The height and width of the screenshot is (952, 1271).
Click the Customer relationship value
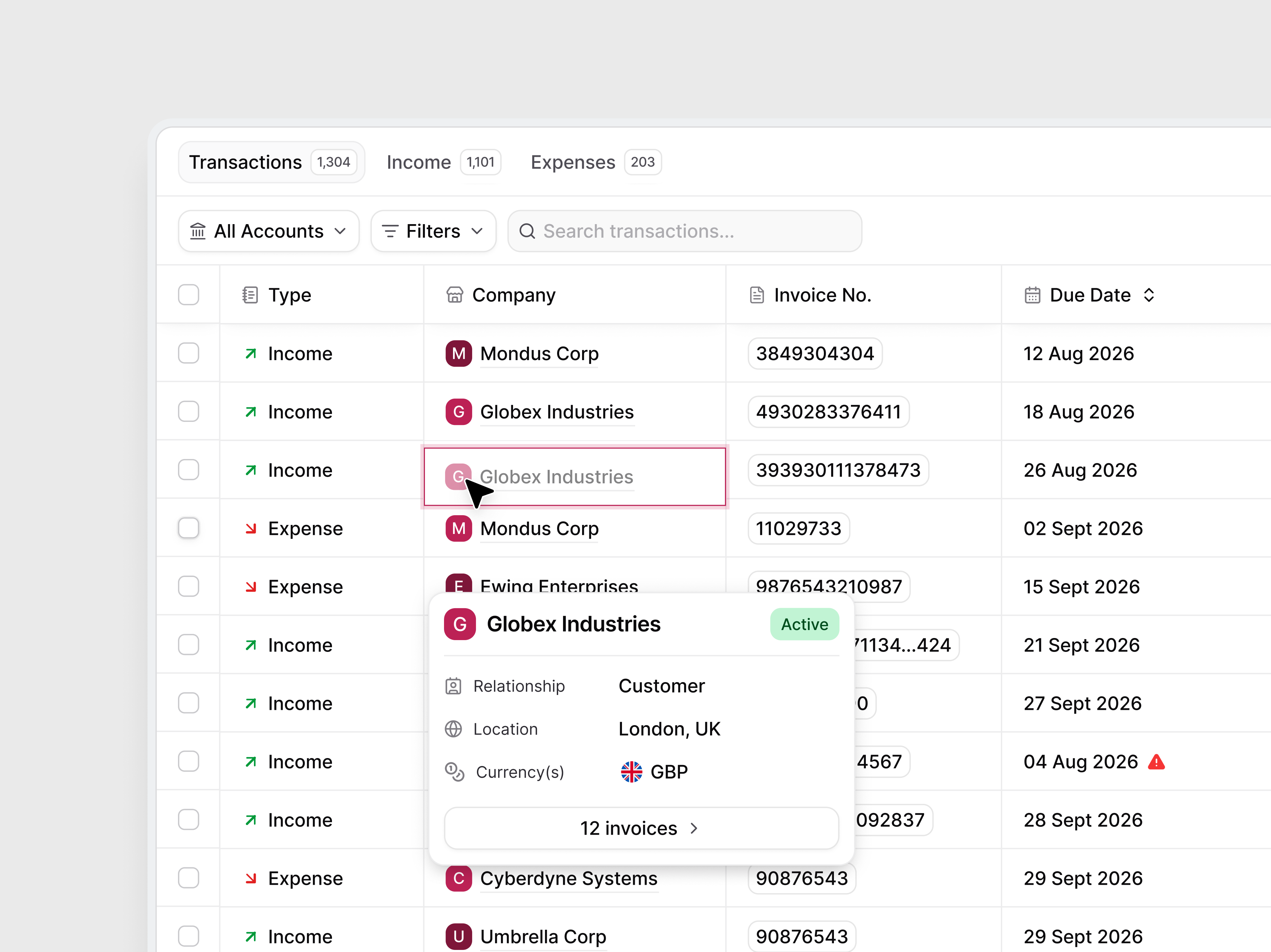(x=662, y=686)
